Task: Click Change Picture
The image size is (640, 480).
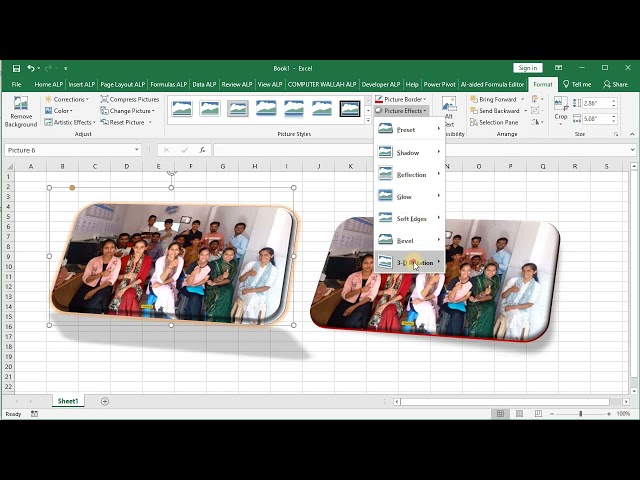Action: click(127, 111)
